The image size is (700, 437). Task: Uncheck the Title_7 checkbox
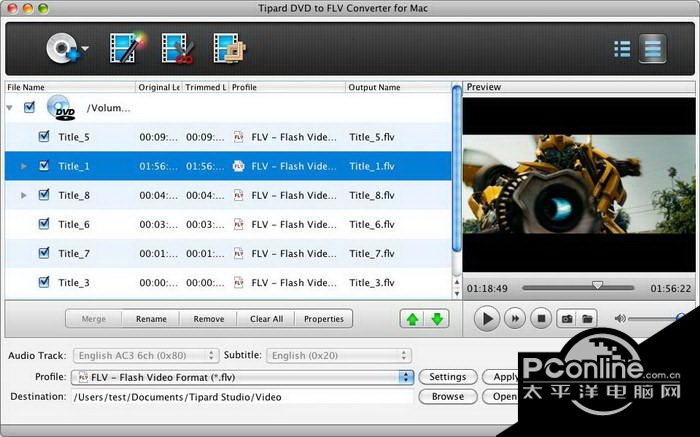tap(44, 253)
